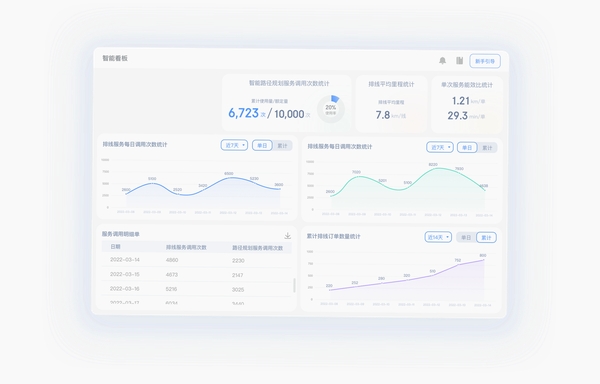
Task: Click the 7.8 km average mileage value
Action: click(x=383, y=115)
